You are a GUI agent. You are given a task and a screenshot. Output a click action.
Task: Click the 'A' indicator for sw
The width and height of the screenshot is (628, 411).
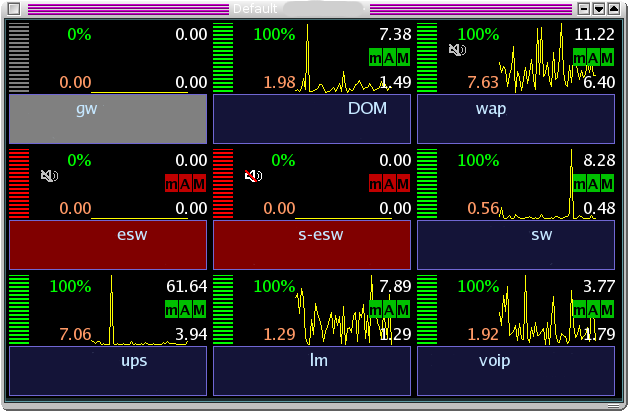pos(593,184)
